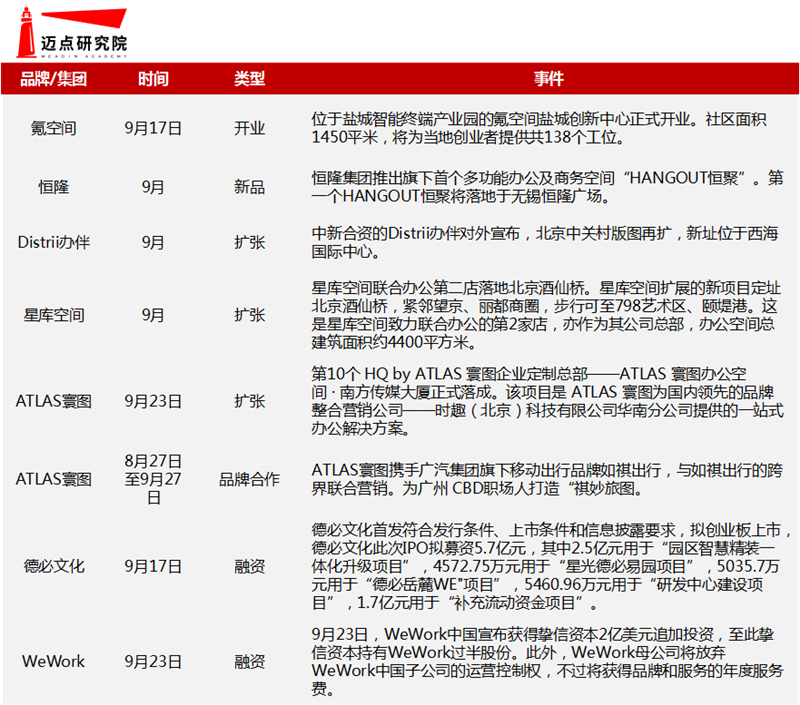Click the WeWork中国 financing event text

point(548,661)
